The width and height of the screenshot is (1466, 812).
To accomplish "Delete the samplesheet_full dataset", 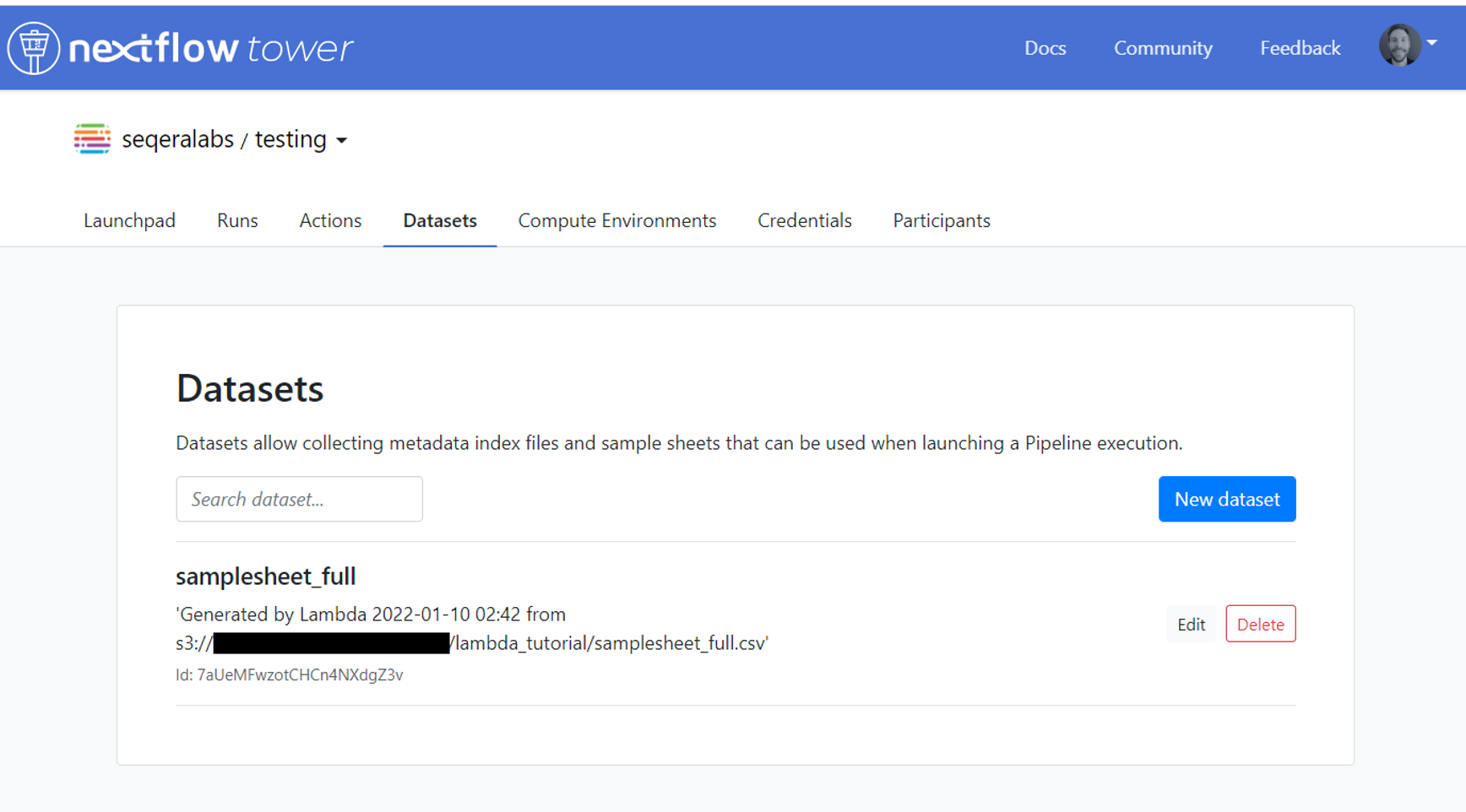I will 1261,624.
